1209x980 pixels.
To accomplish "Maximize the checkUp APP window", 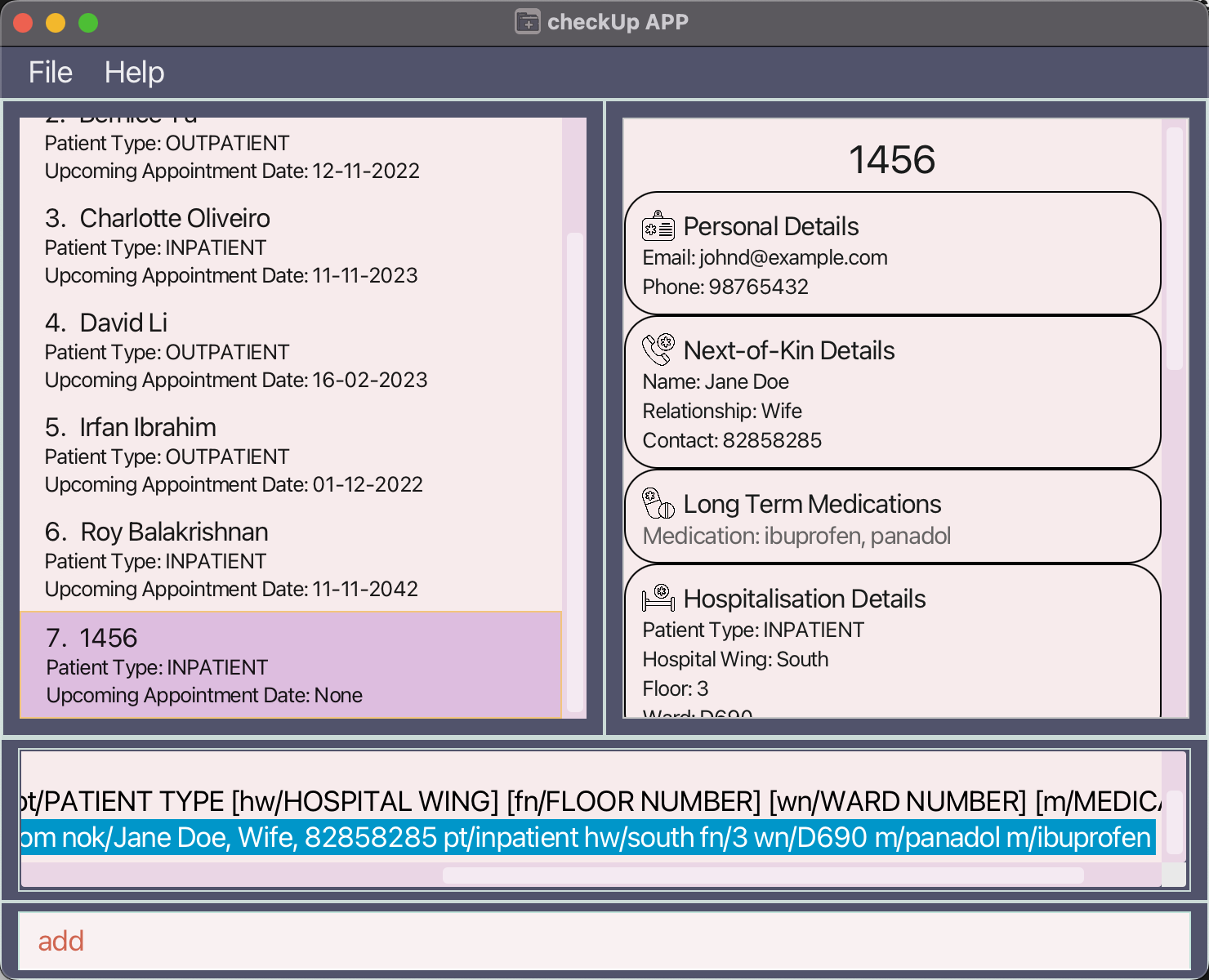I will (x=88, y=23).
